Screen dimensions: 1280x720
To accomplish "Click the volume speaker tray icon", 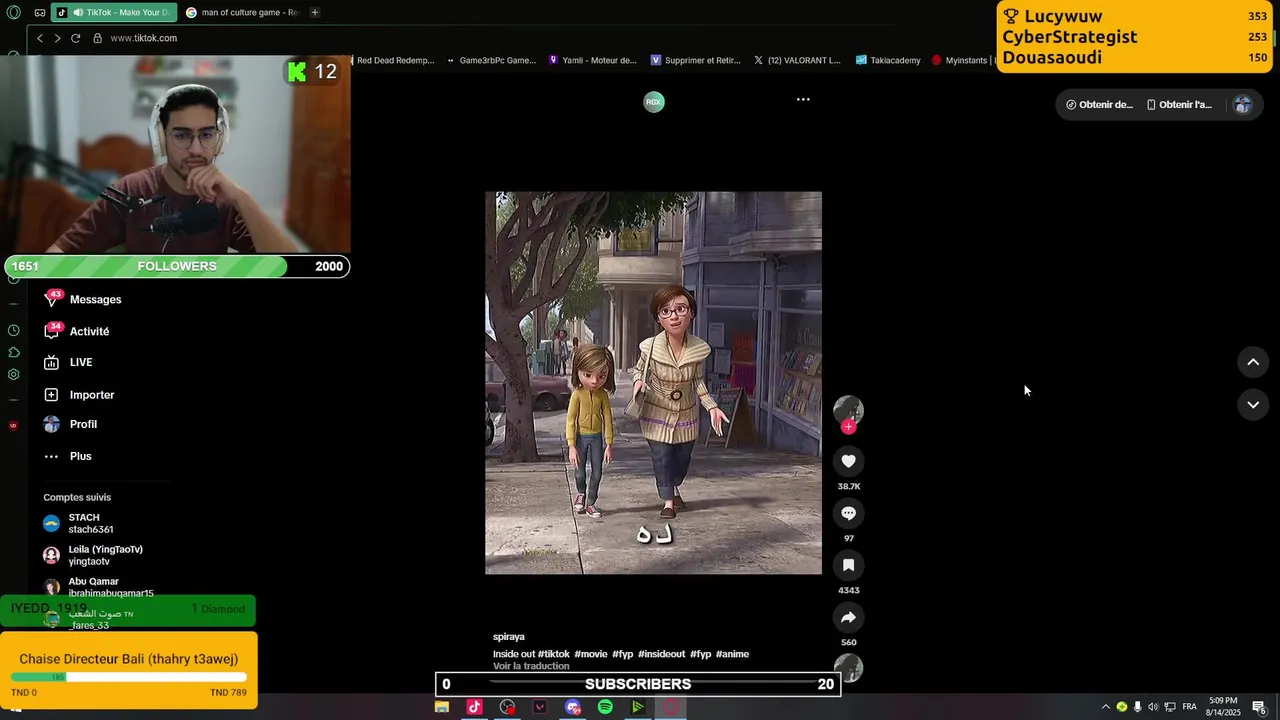I will [1153, 707].
